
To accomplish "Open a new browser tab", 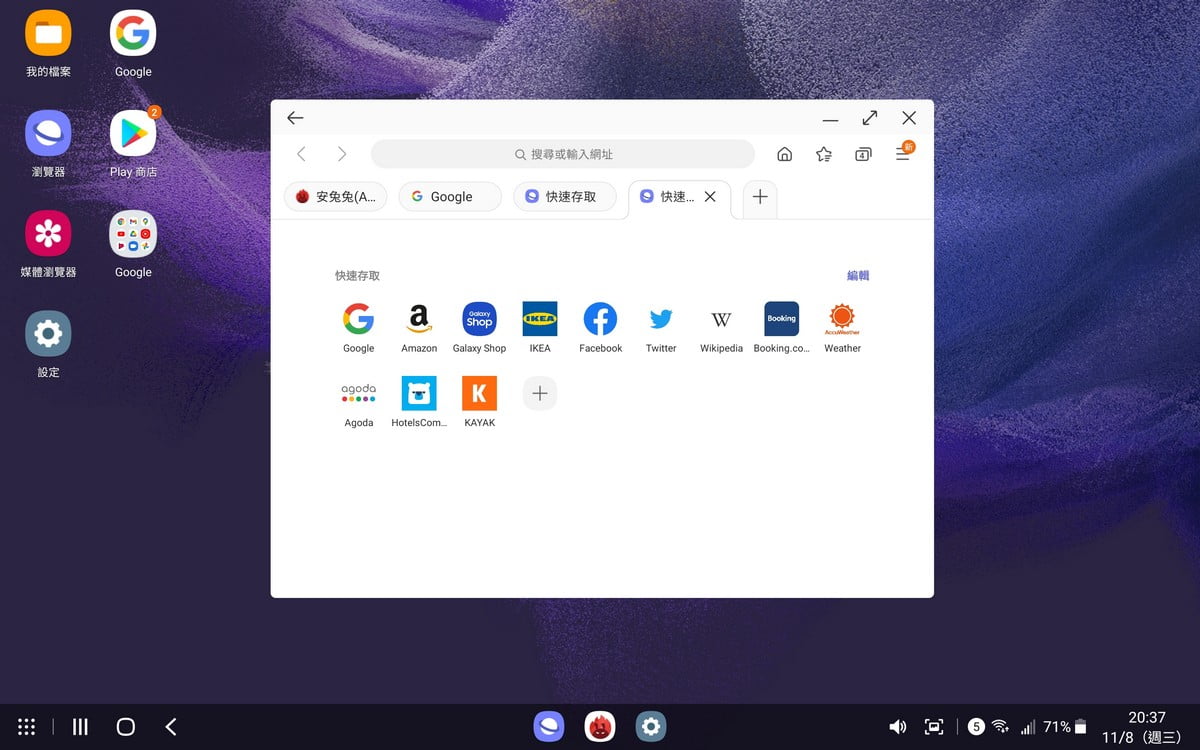I will pyautogui.click(x=760, y=197).
